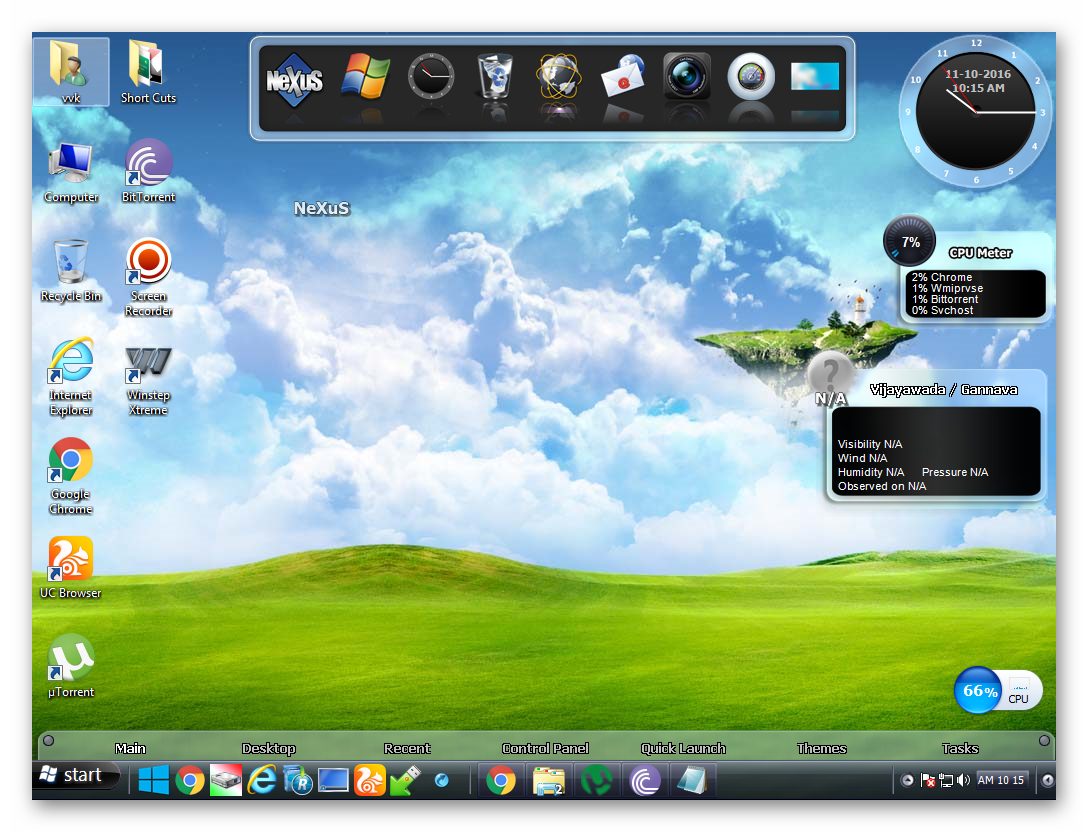Click the blue Windows logo quick launch icon

click(x=153, y=780)
